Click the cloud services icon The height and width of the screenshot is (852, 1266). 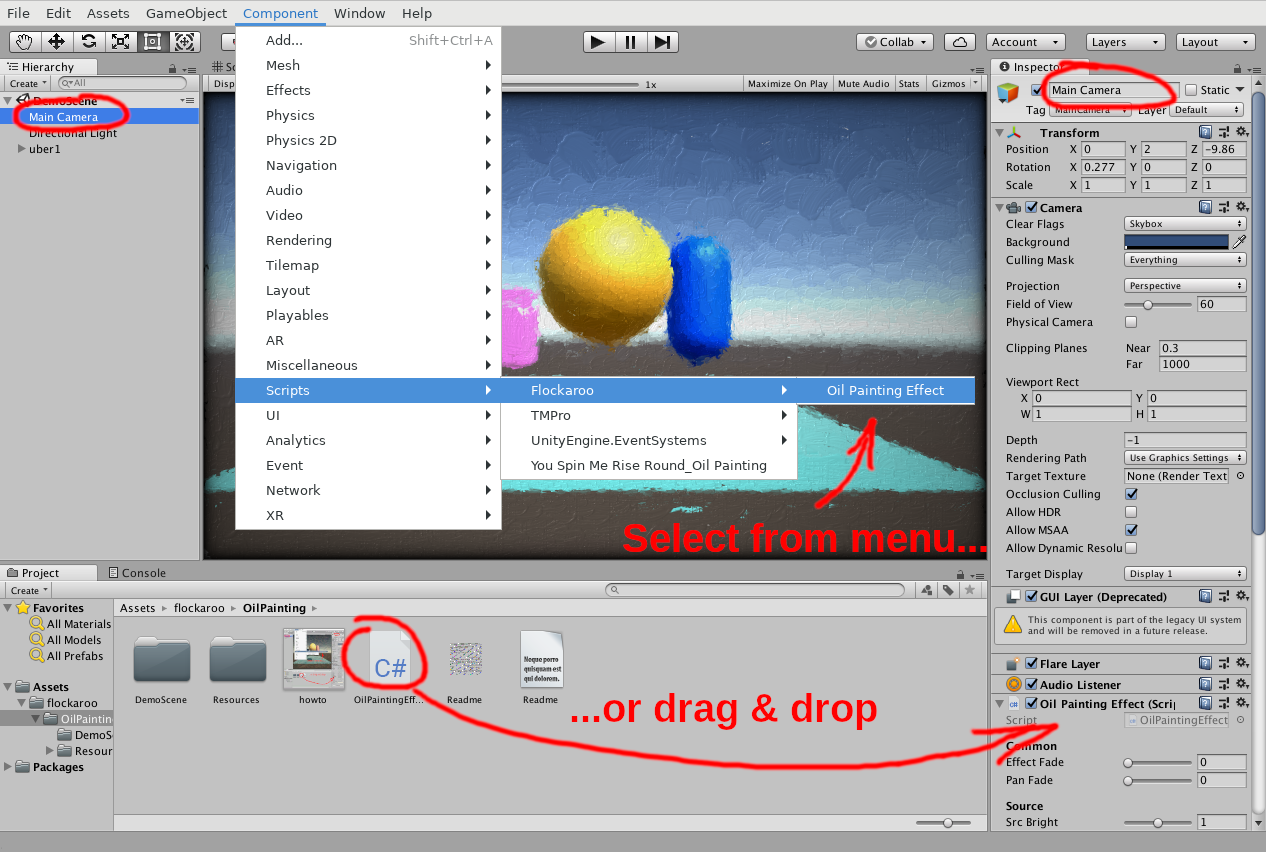point(960,42)
